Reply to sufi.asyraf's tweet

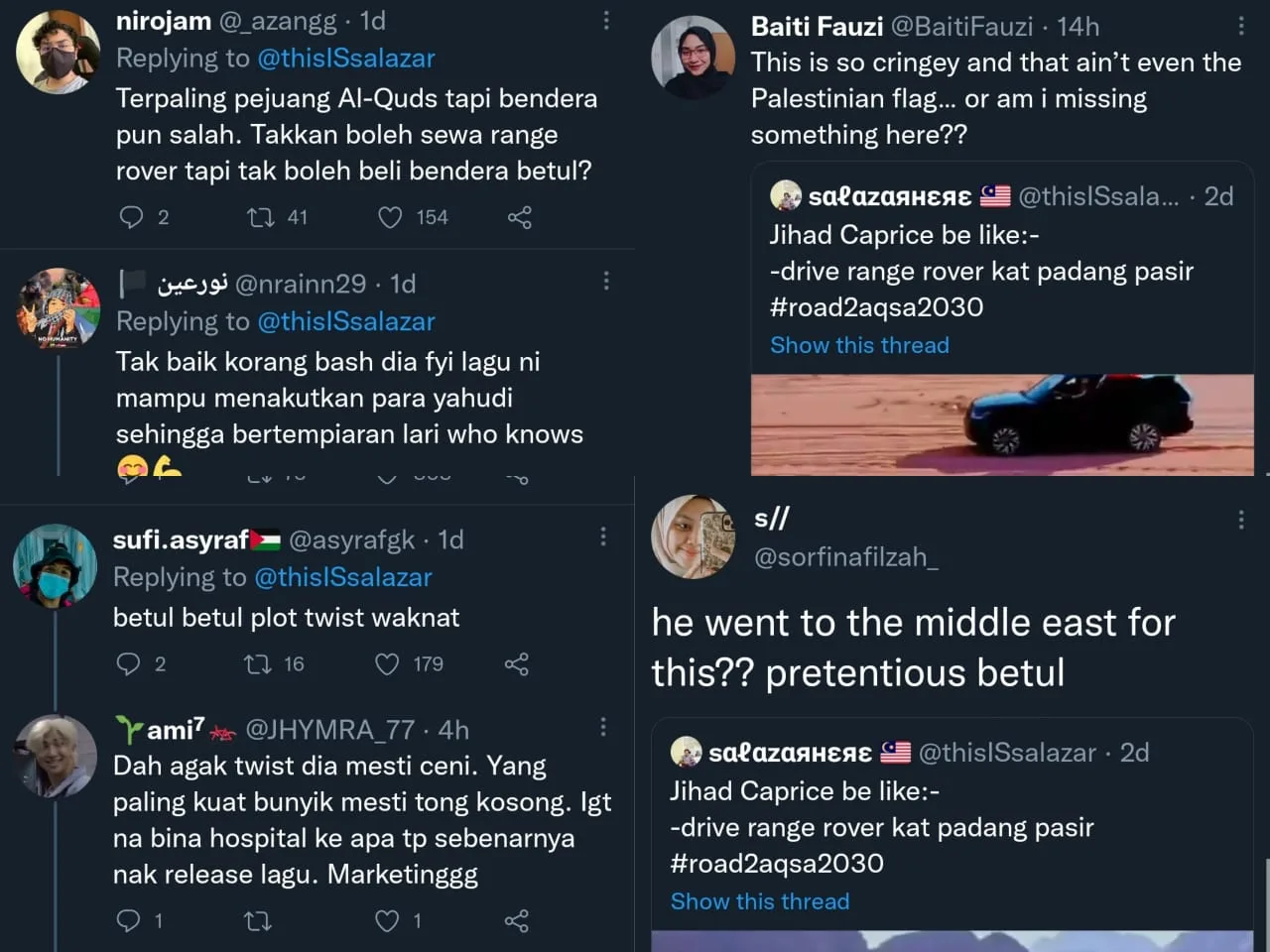point(129,663)
